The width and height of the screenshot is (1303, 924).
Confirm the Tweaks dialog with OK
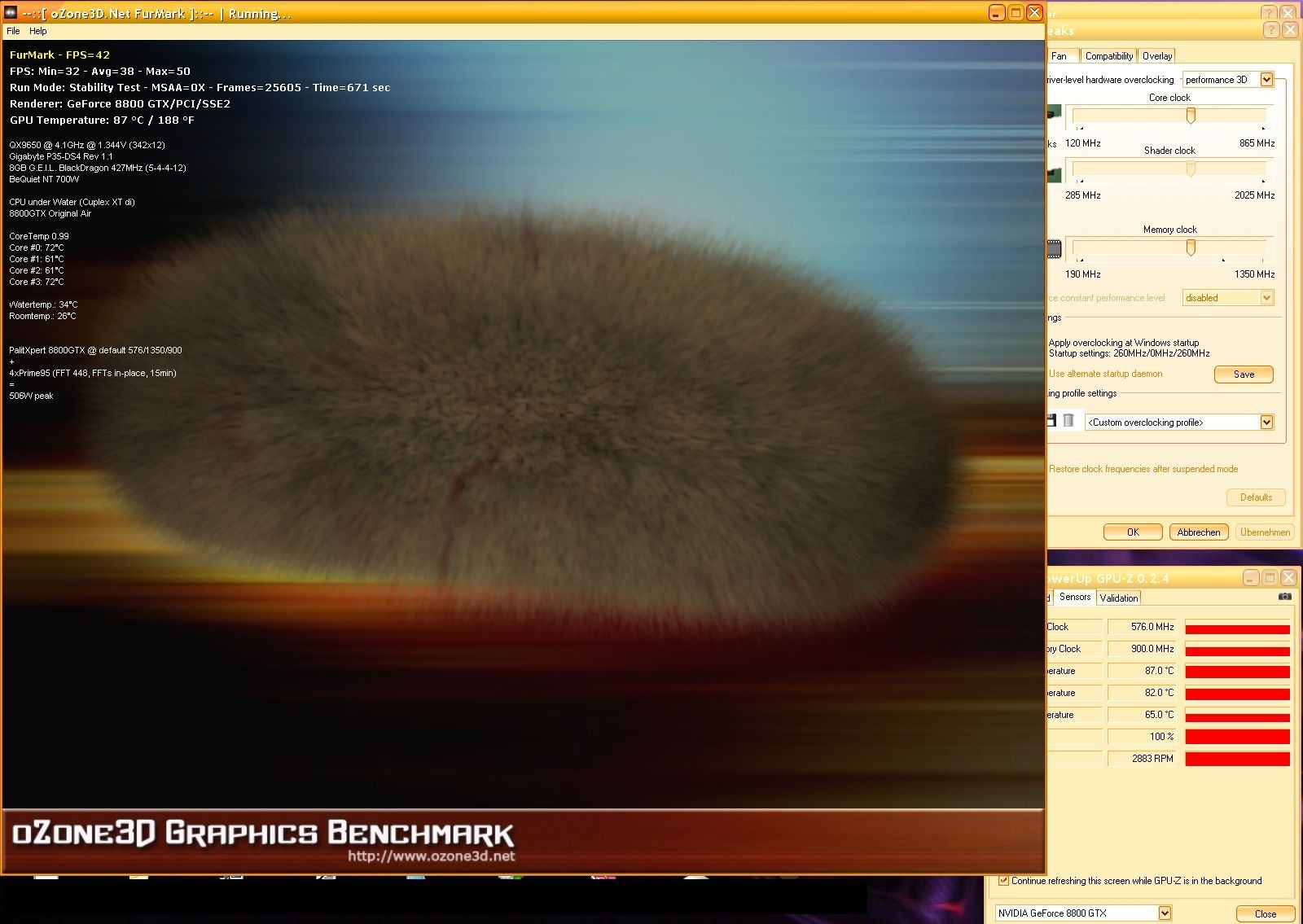[x=1133, y=532]
